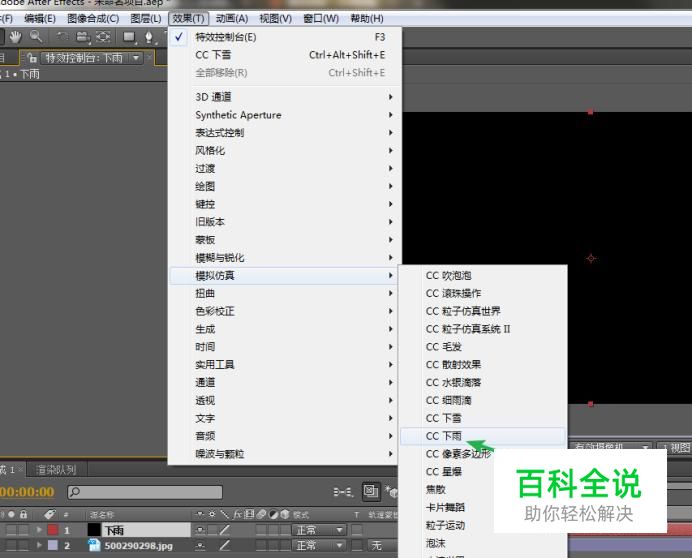This screenshot has width=692, height=558.
Task: Toggle the effect controls panel lock icon
Action: [x=32, y=58]
